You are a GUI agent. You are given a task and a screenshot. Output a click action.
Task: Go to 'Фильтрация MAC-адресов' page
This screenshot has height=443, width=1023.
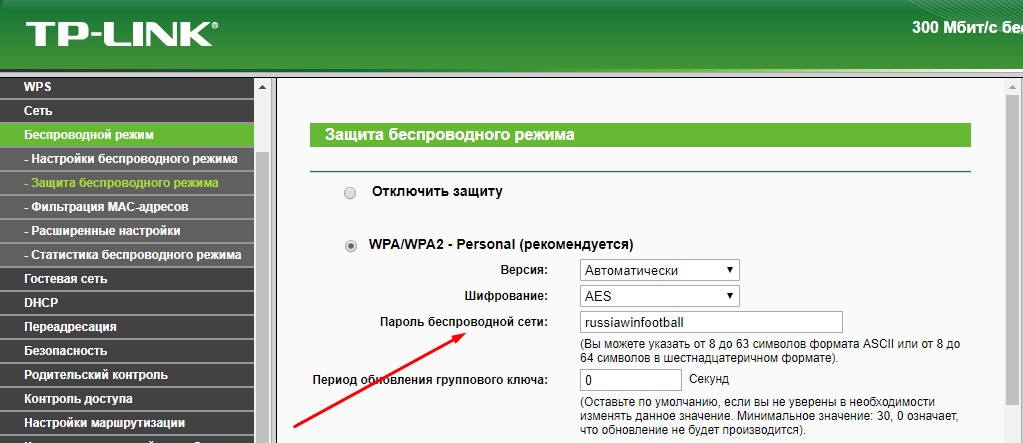107,207
